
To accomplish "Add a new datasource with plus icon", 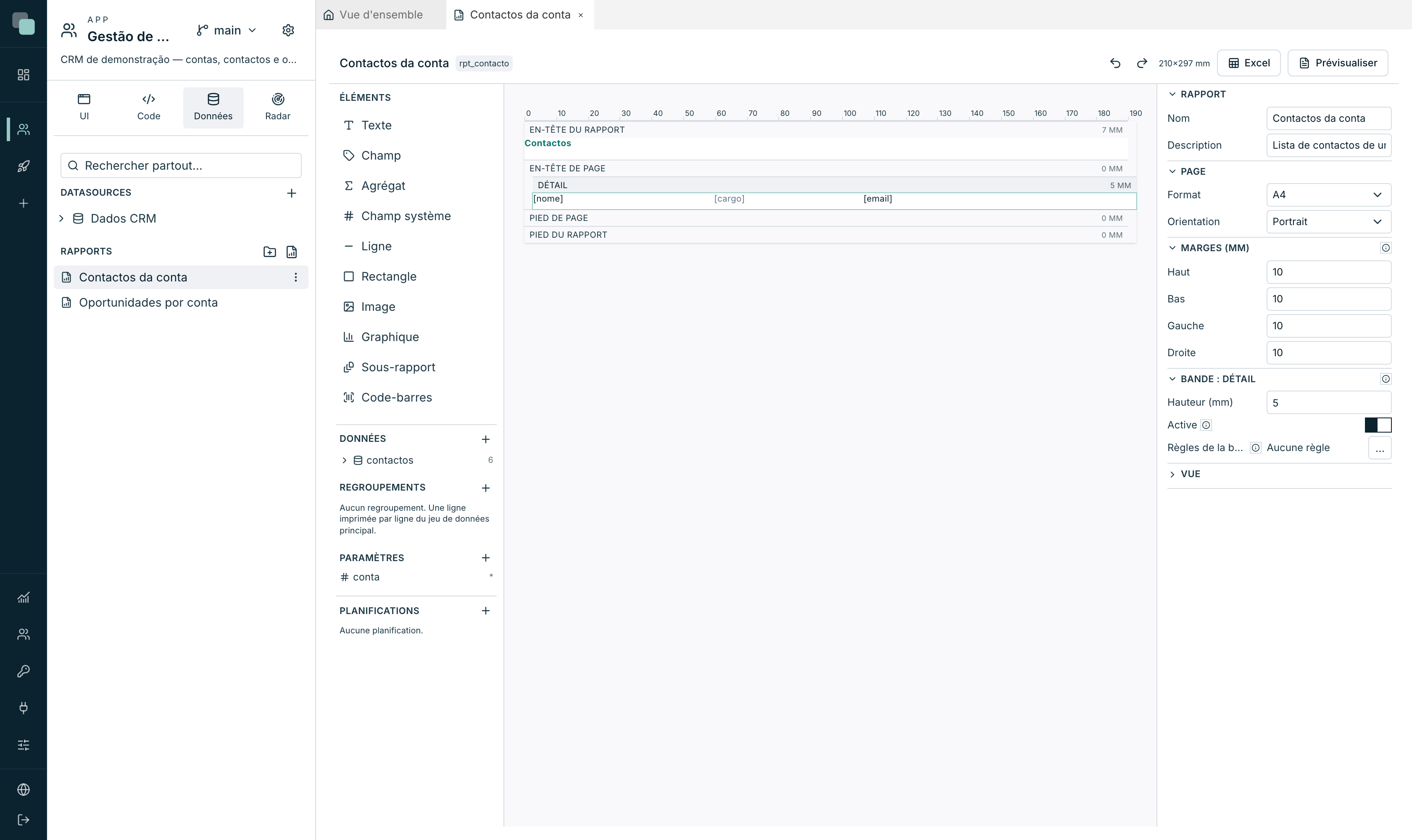I will [292, 193].
